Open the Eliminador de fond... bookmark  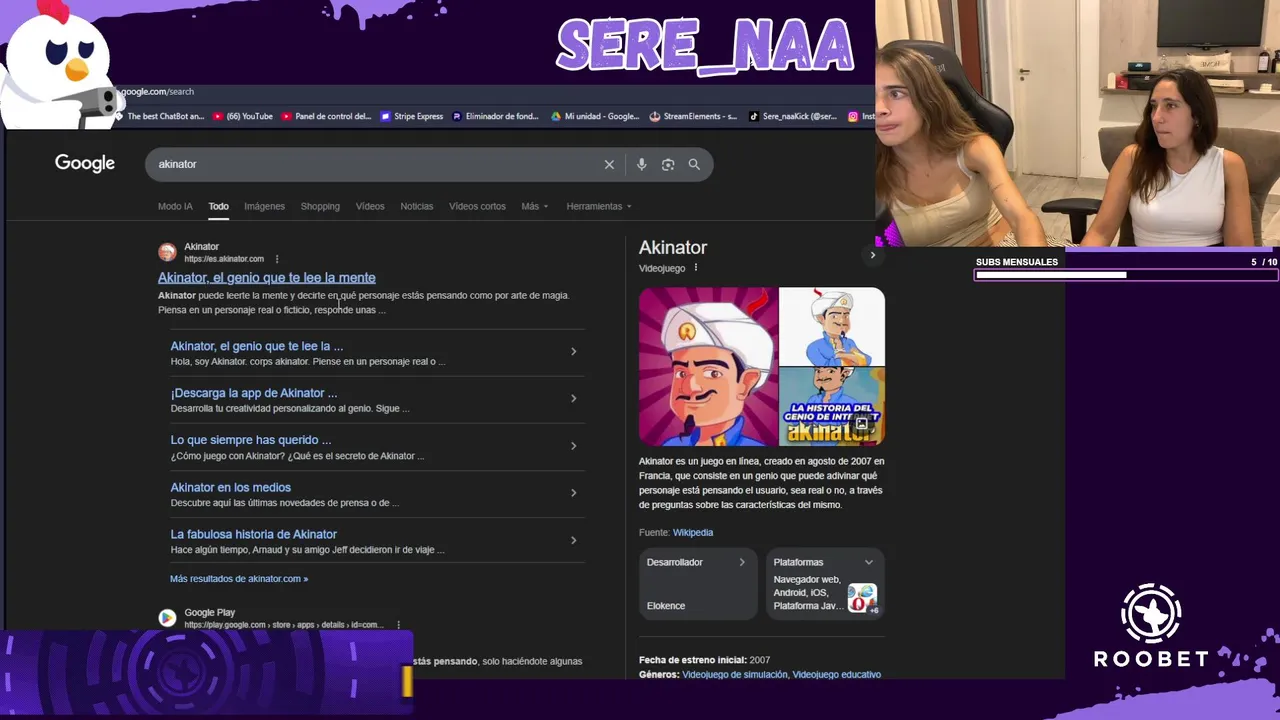pyautogui.click(x=496, y=116)
